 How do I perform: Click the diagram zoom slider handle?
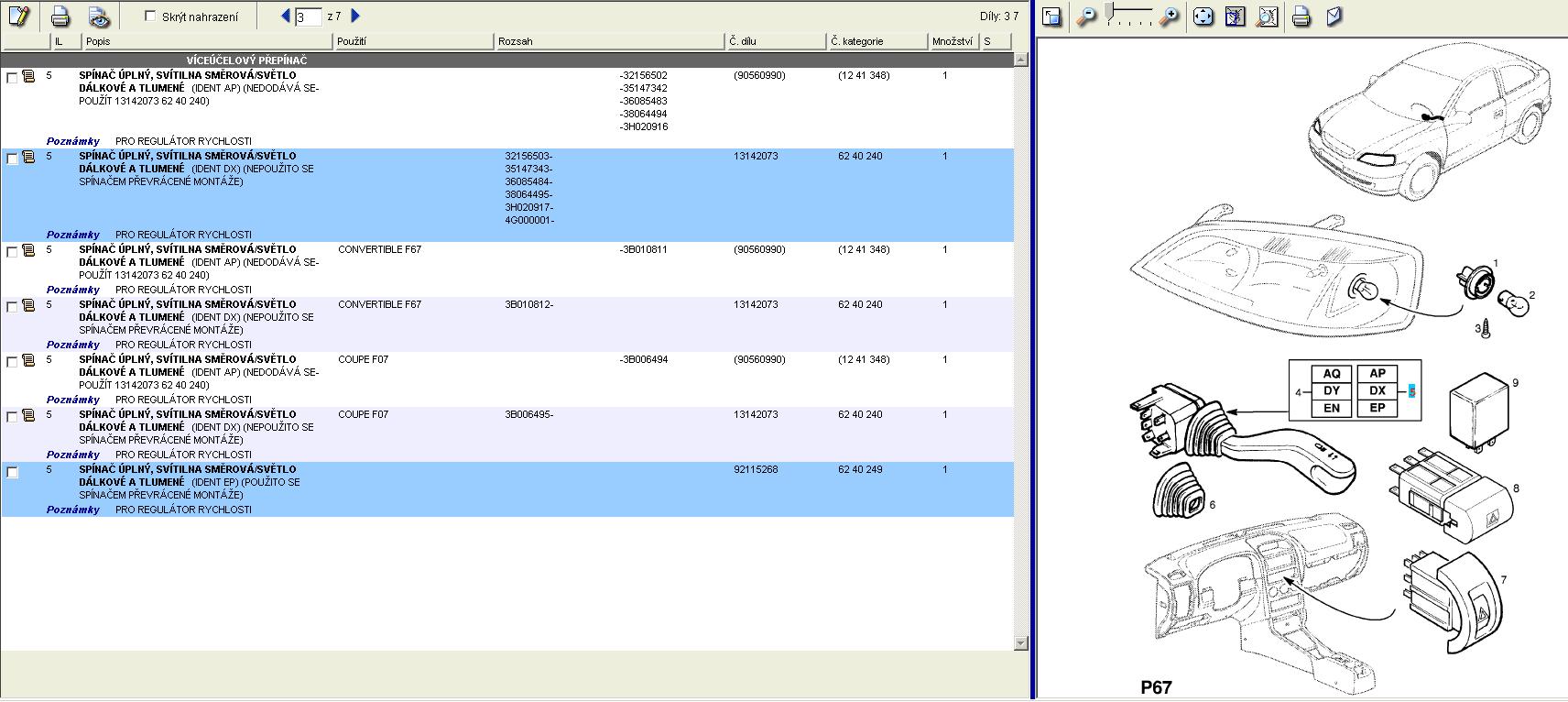(x=1110, y=13)
